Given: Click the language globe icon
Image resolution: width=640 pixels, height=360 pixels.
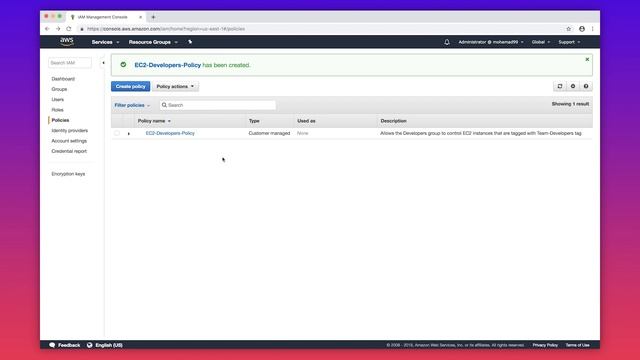Looking at the screenshot, I should [89, 345].
